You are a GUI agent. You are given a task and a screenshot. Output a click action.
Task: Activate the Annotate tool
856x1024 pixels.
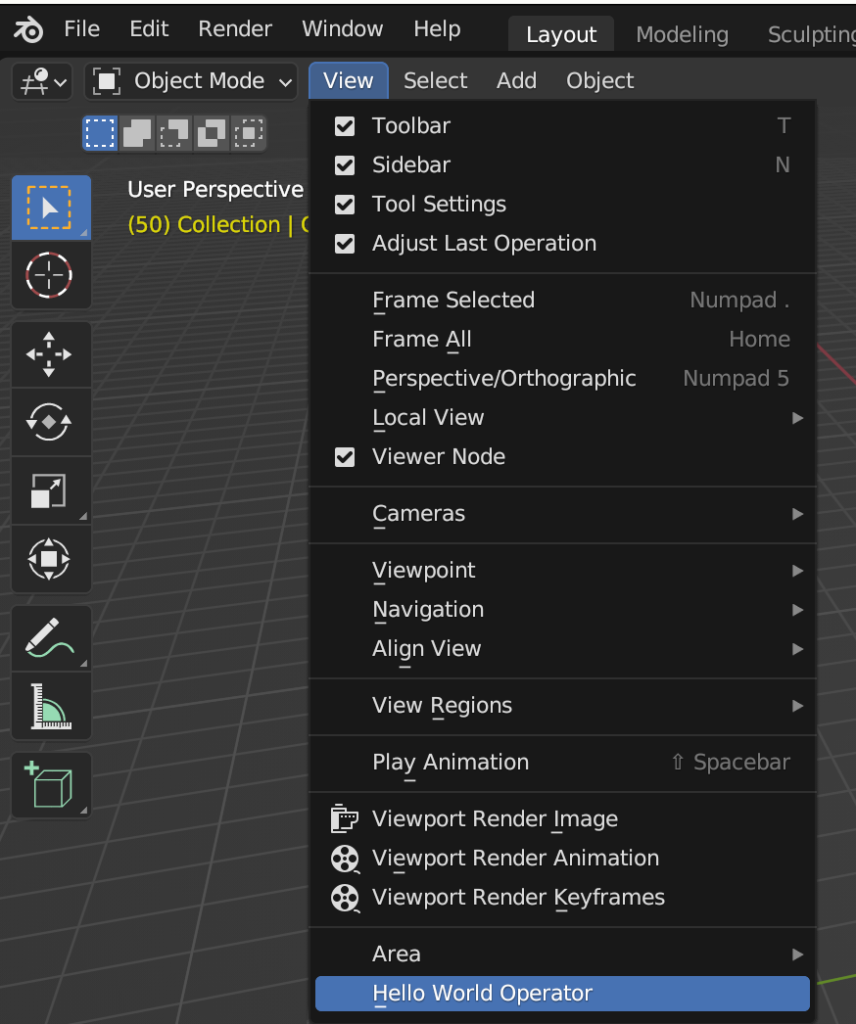click(50, 638)
